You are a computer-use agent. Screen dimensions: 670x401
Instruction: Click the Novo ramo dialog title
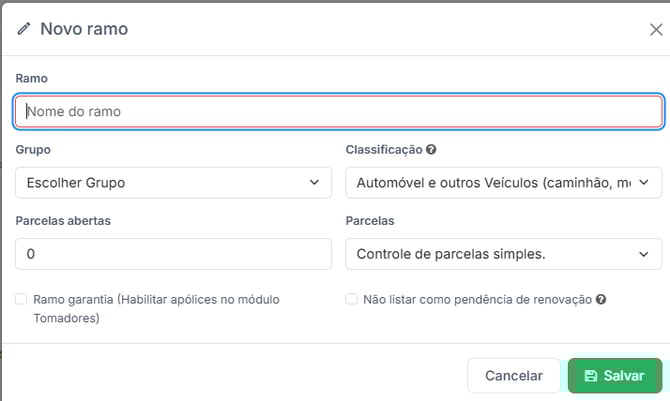pyautogui.click(x=84, y=29)
